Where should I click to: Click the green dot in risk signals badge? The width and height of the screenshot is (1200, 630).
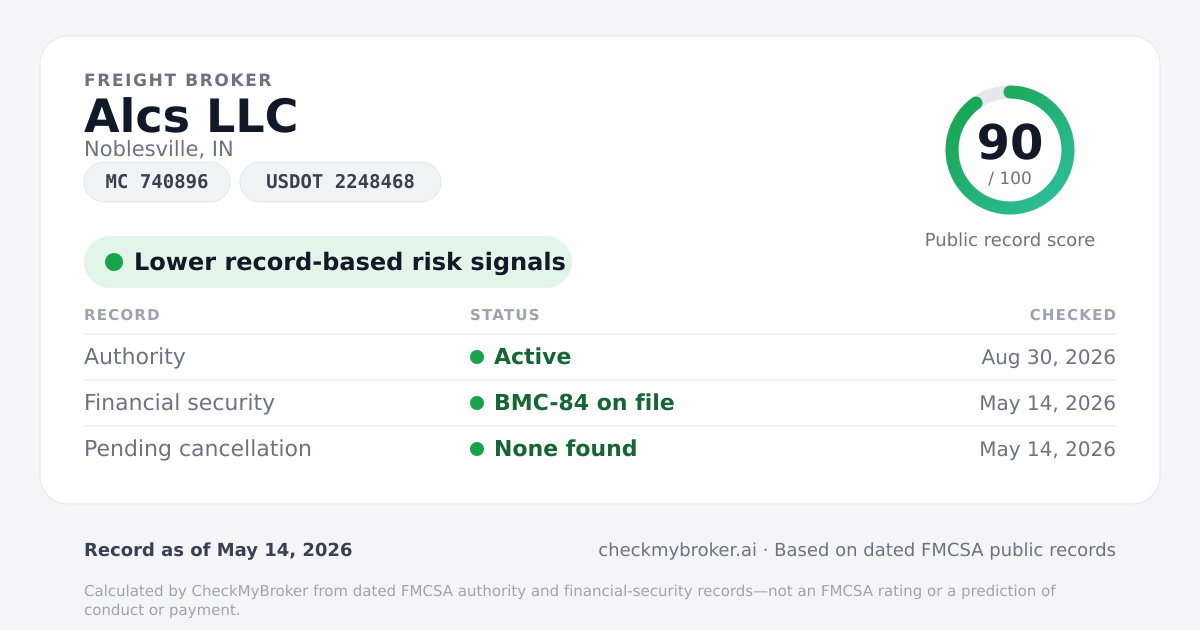click(x=114, y=262)
